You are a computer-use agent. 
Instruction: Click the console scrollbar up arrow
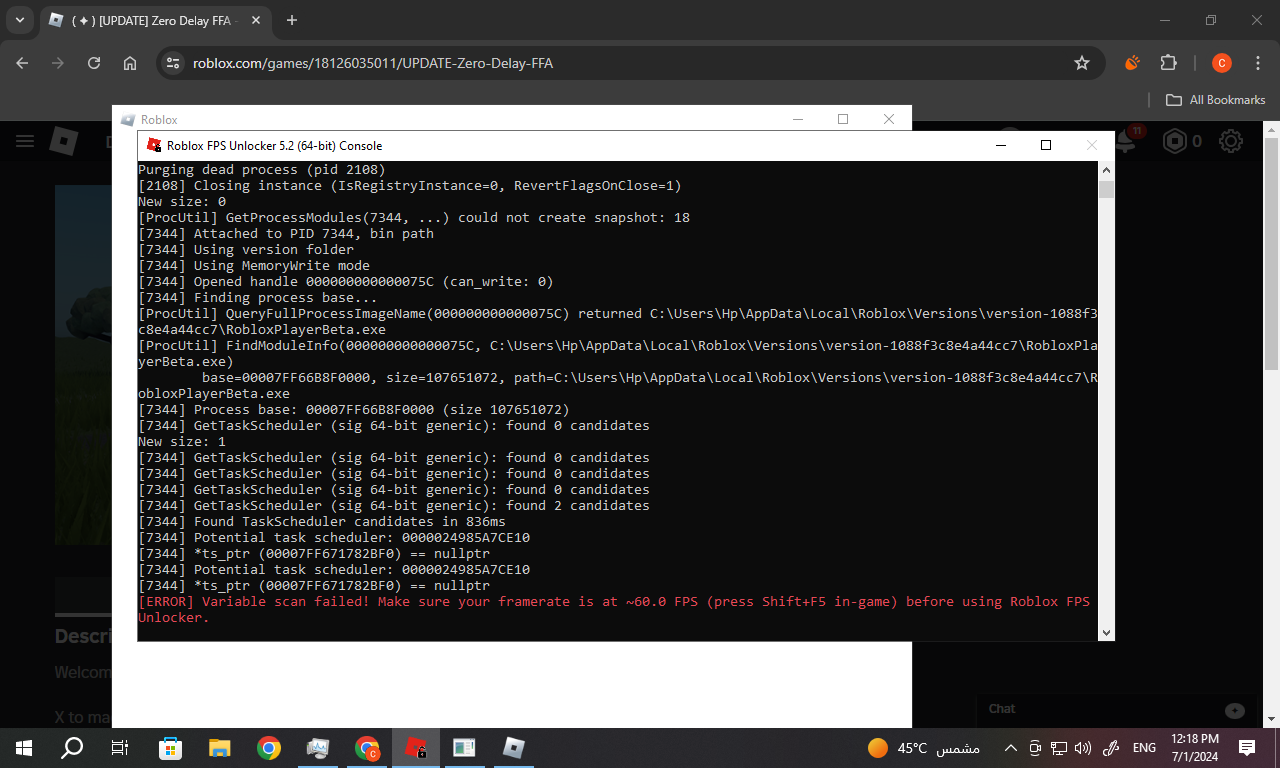[1106, 171]
